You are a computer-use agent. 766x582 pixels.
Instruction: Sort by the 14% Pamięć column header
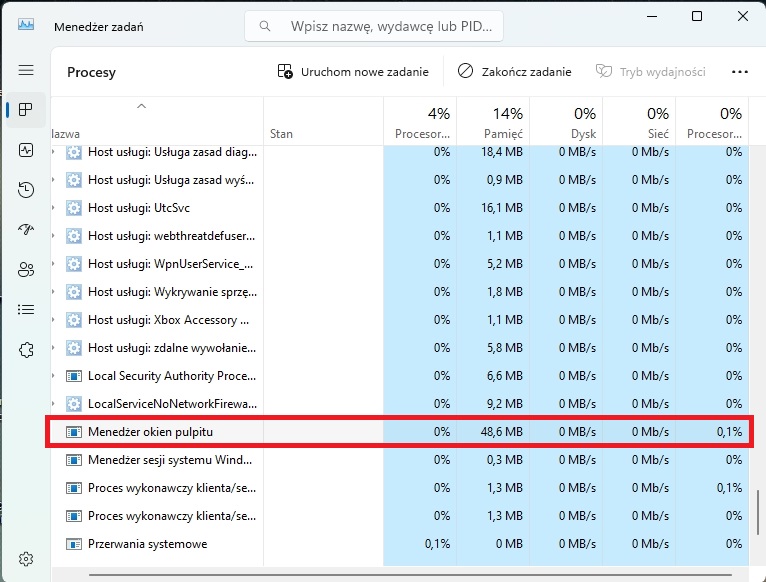click(x=493, y=121)
